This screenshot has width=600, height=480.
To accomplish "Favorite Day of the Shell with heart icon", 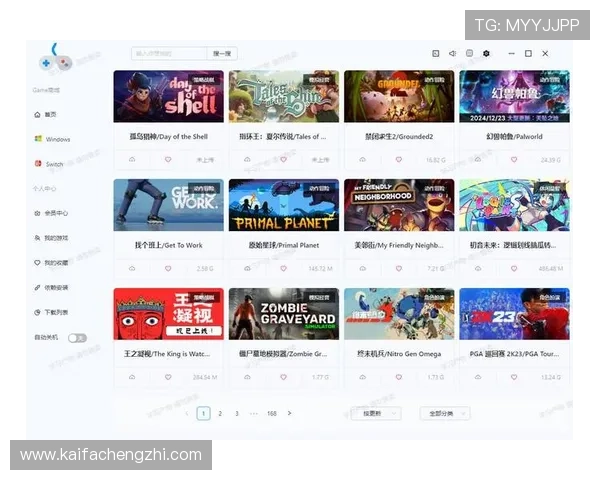I will [168, 159].
